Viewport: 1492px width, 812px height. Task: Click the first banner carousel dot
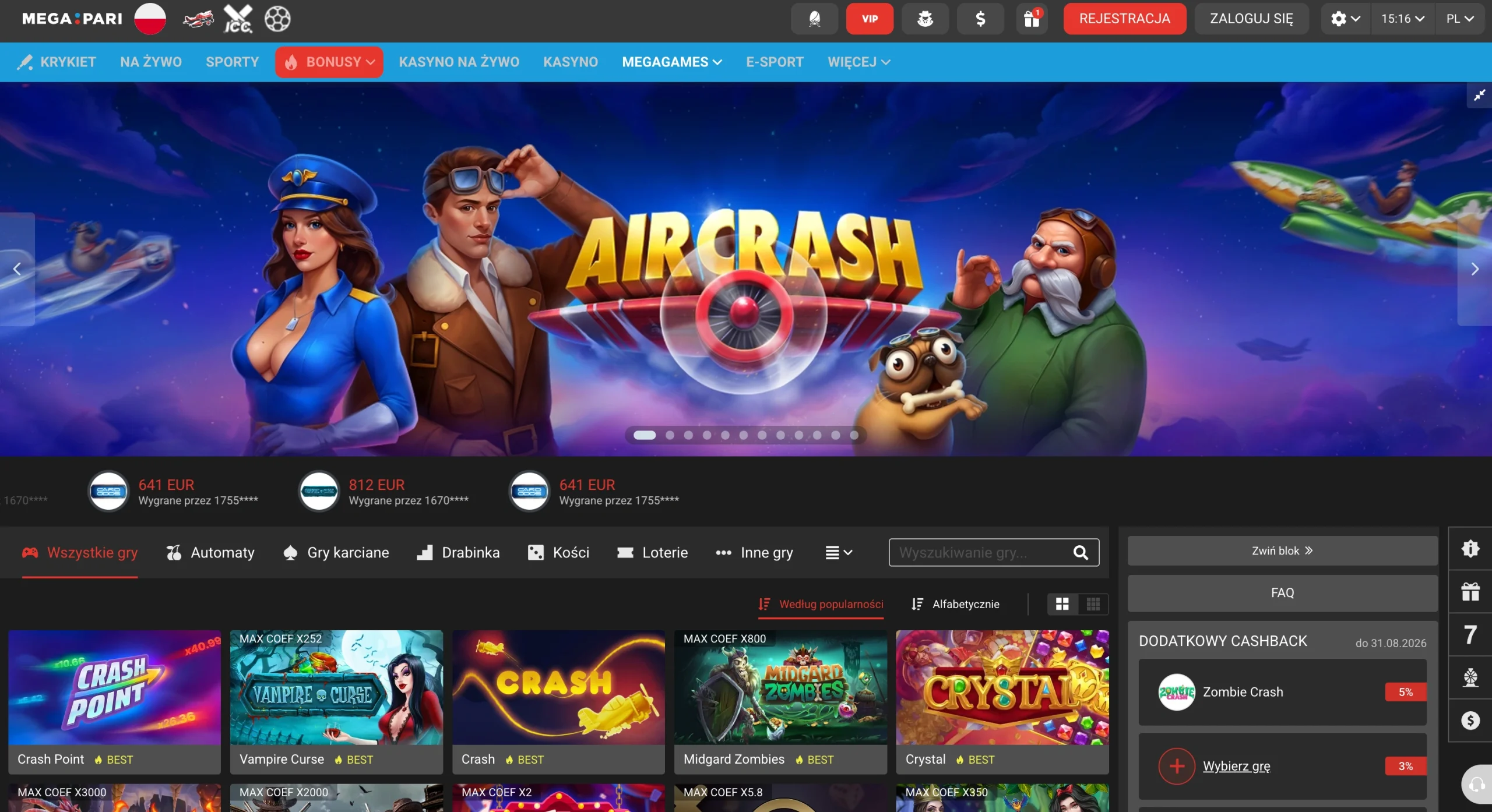click(x=645, y=435)
